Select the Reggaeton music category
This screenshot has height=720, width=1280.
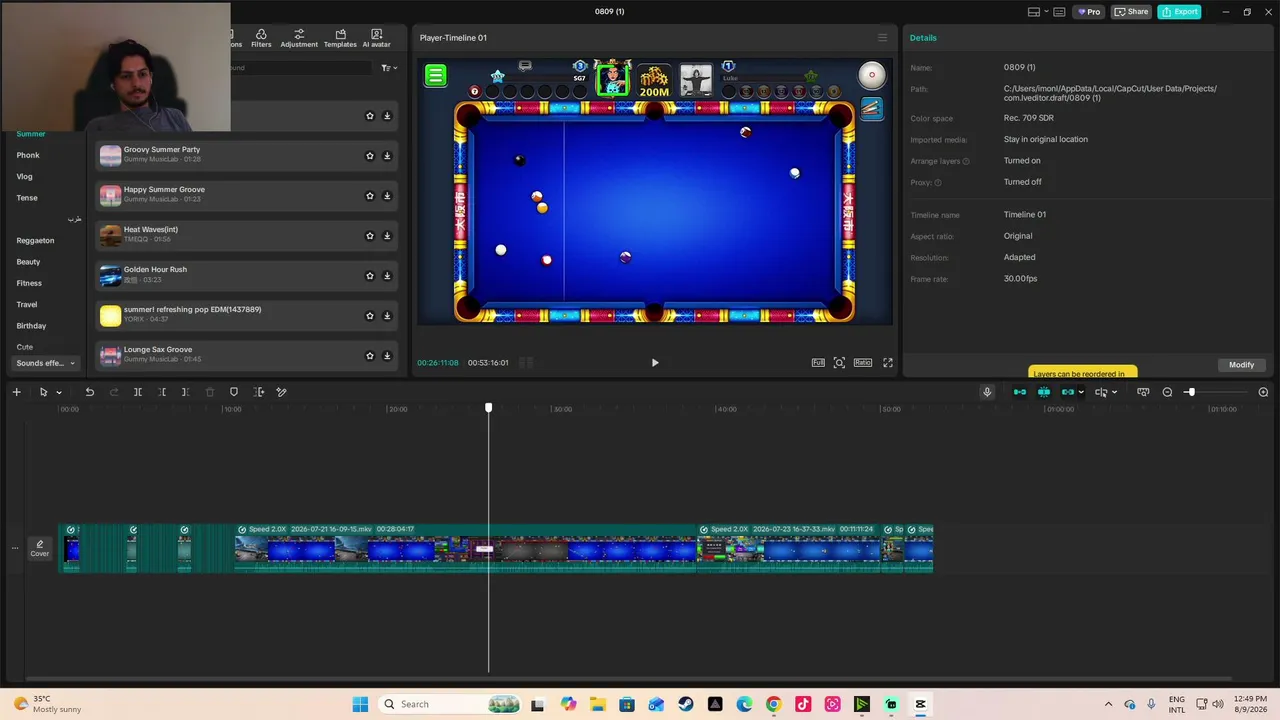pos(35,240)
